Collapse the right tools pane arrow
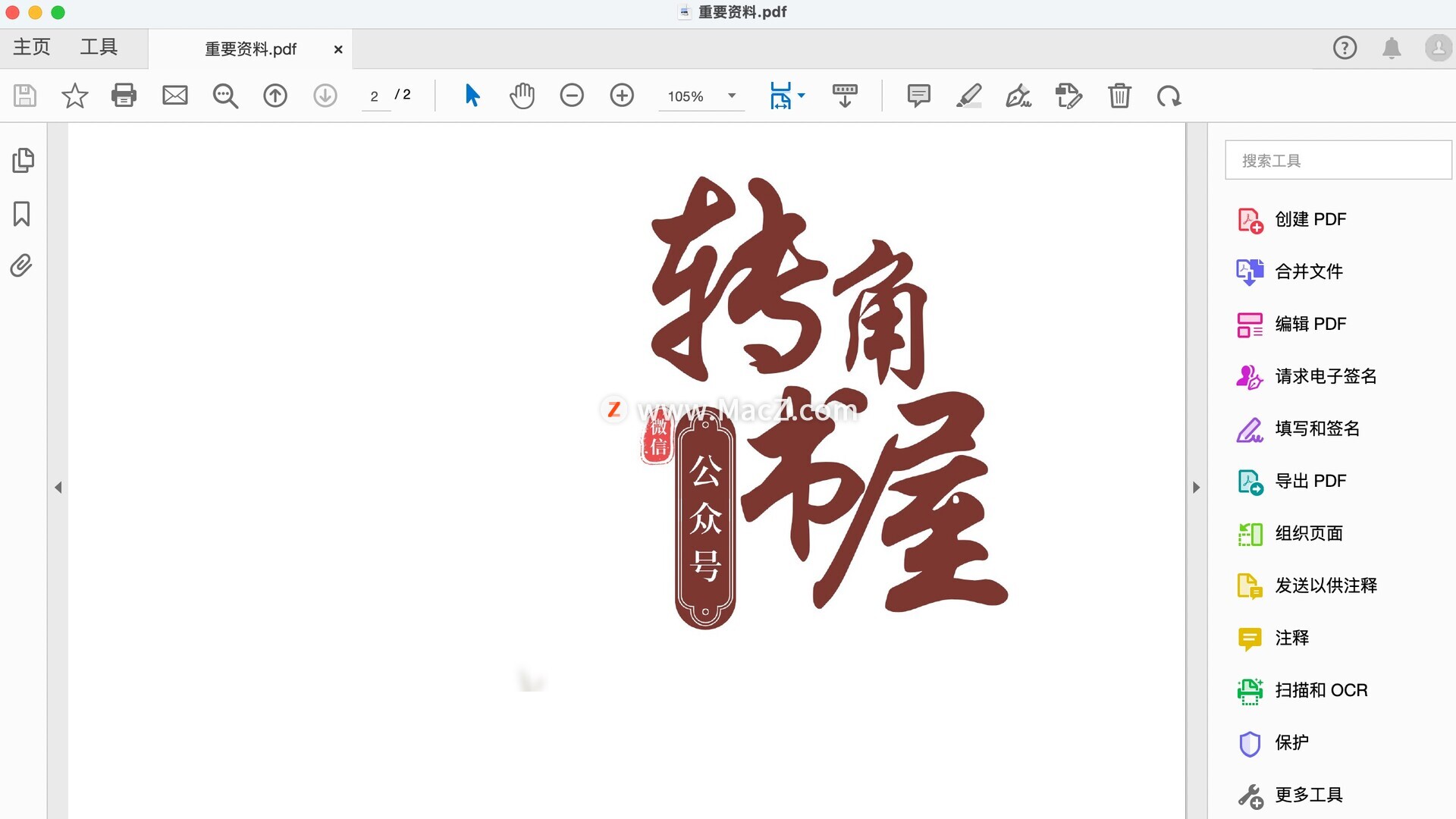The width and height of the screenshot is (1456, 819). coord(1196,488)
